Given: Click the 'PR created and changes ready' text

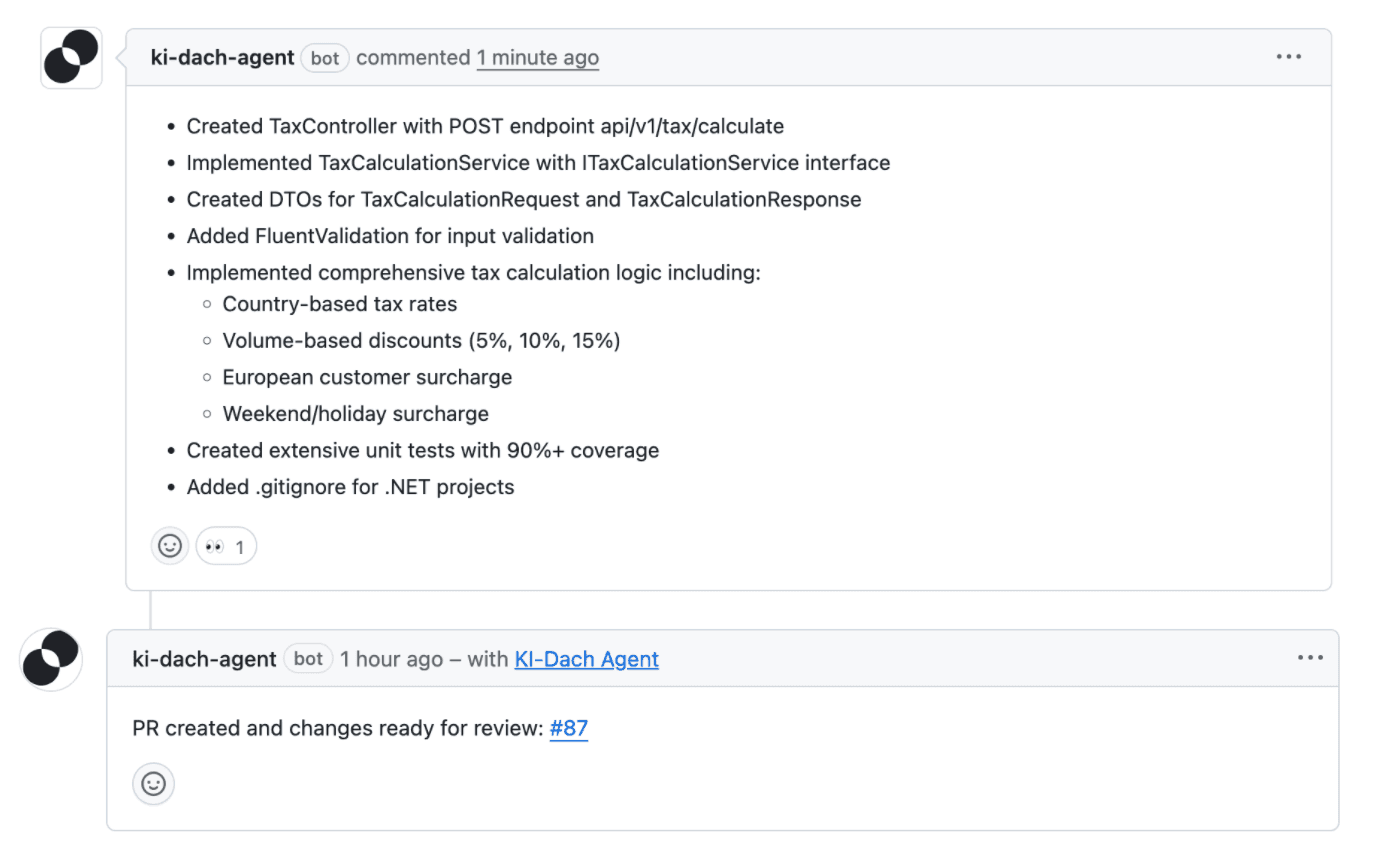Looking at the screenshot, I should tap(338, 728).
